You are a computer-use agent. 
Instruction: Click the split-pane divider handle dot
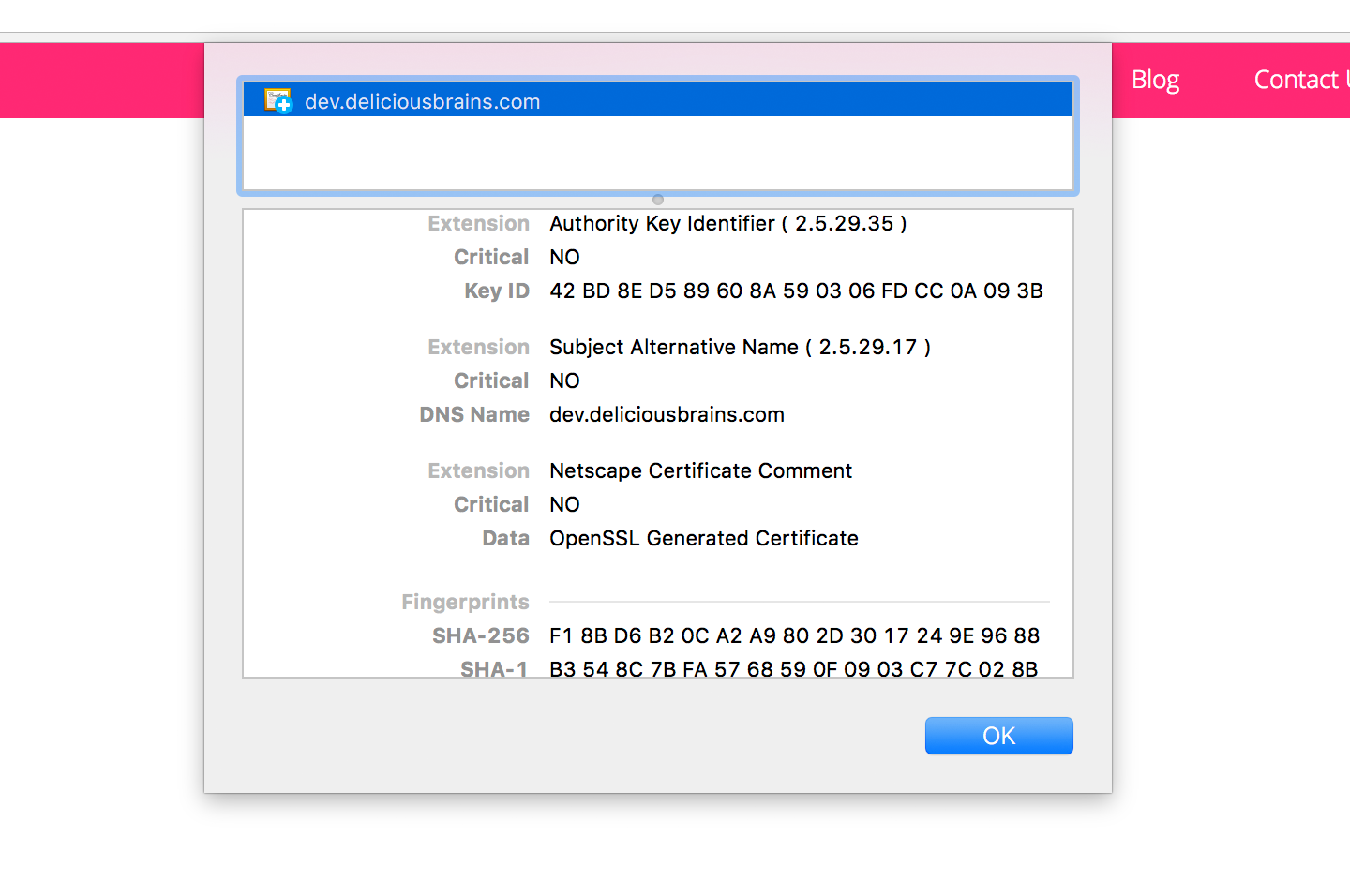coord(658,200)
